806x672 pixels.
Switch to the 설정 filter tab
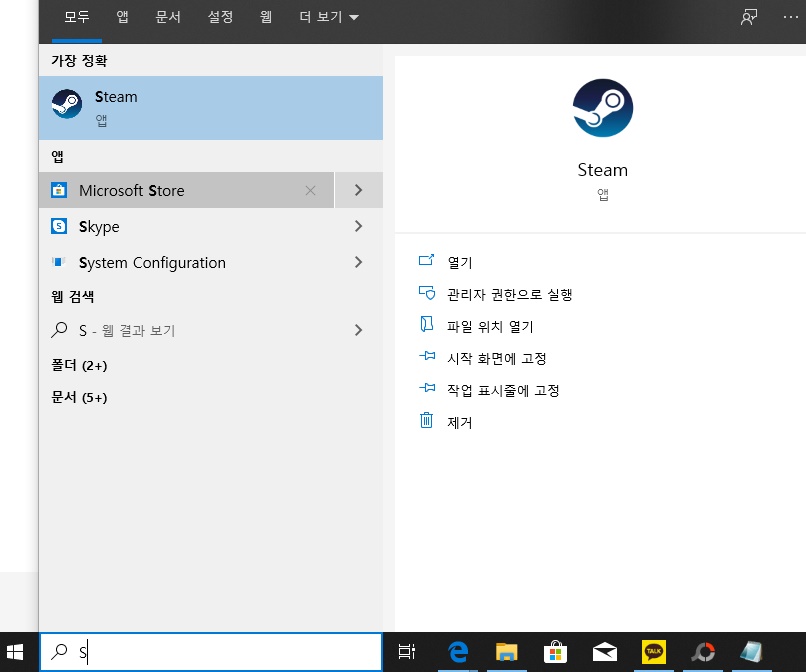tap(221, 17)
